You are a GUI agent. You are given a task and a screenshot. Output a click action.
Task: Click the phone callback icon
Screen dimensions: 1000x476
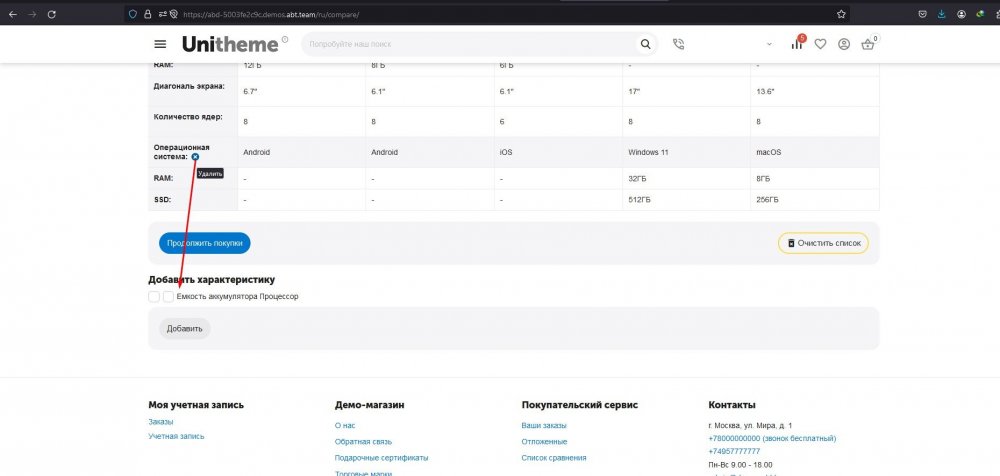(678, 44)
